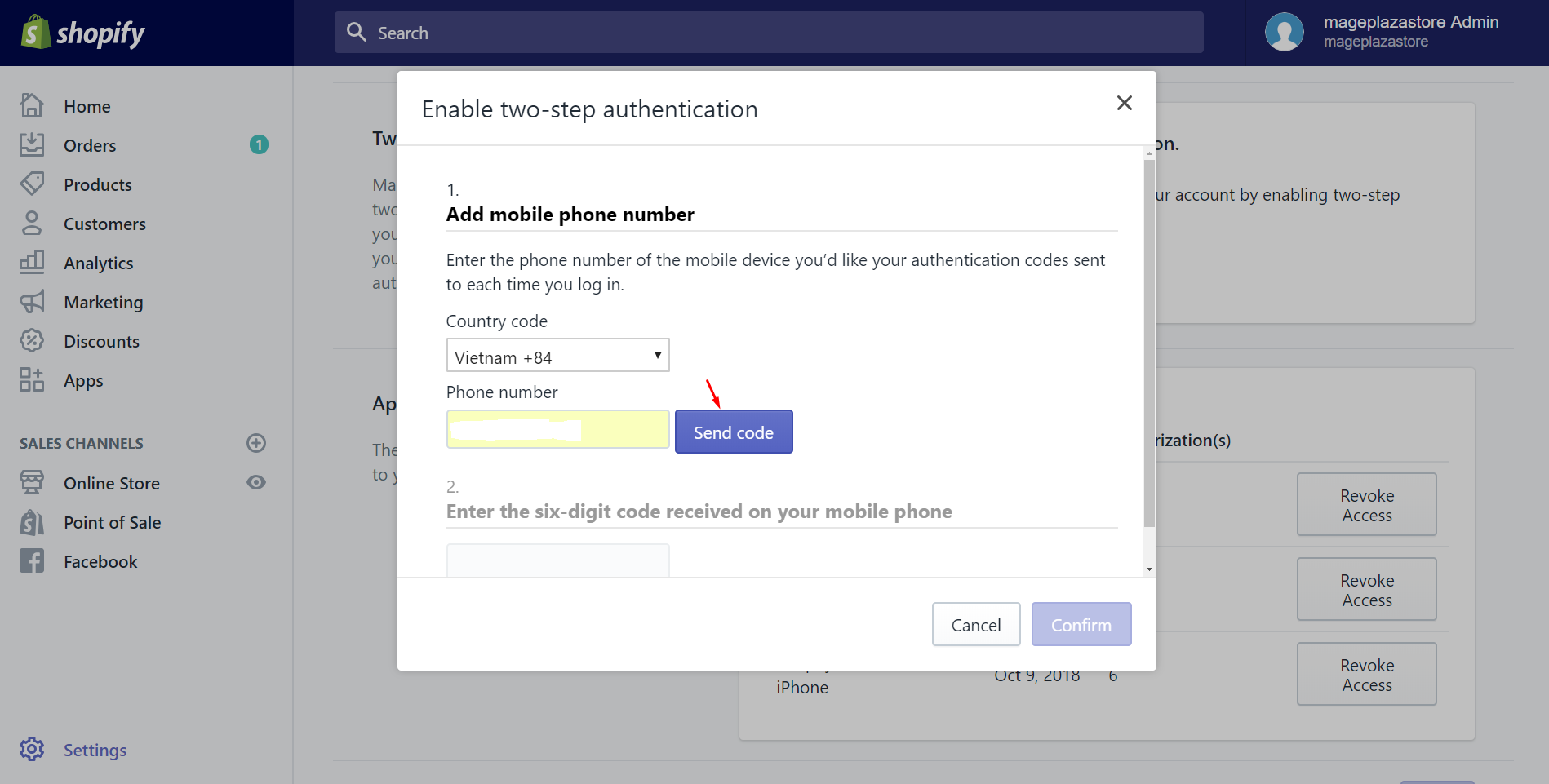
Task: Open Facebook sales channel
Action: (x=100, y=561)
